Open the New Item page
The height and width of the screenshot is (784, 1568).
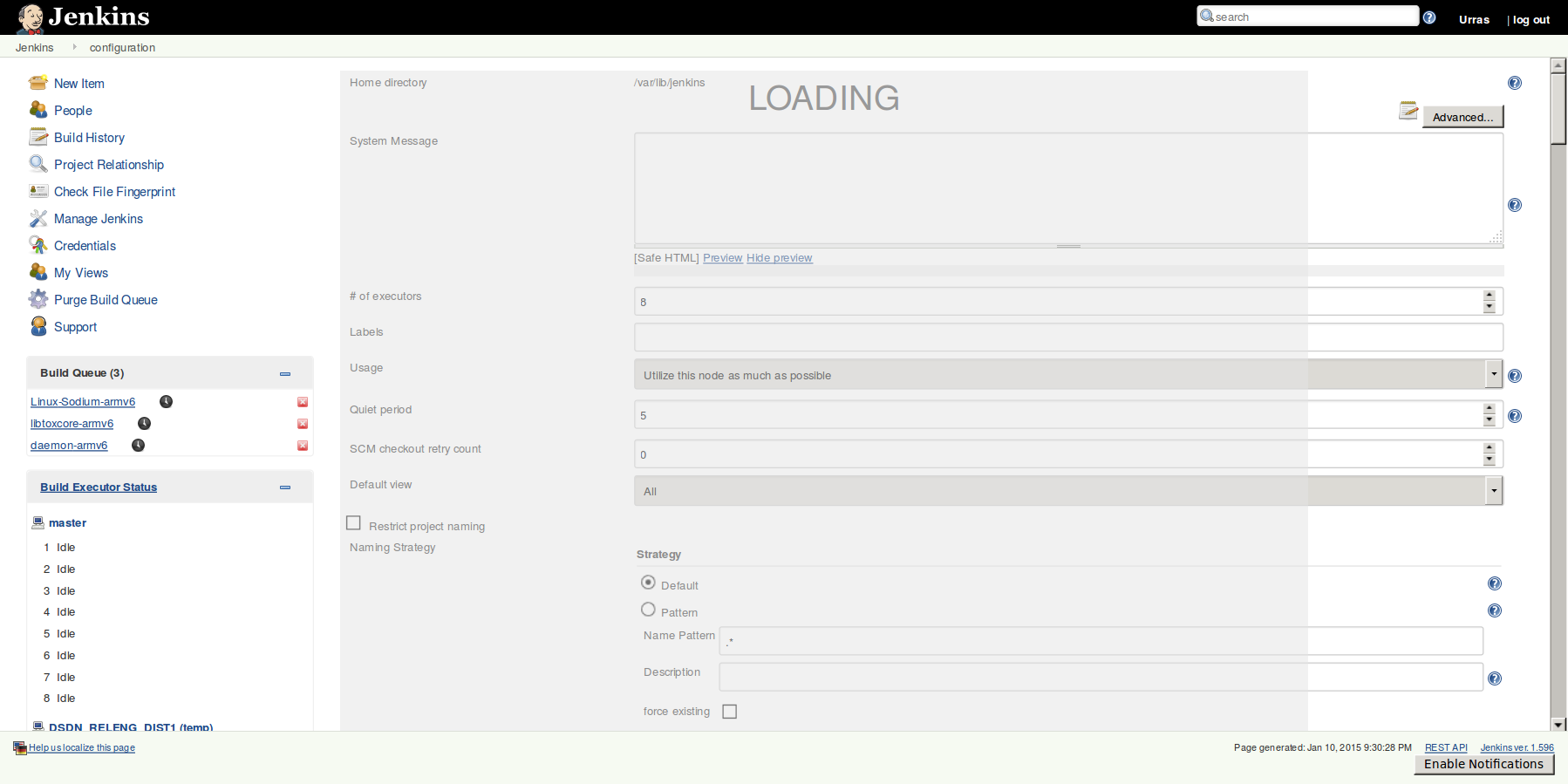point(79,84)
